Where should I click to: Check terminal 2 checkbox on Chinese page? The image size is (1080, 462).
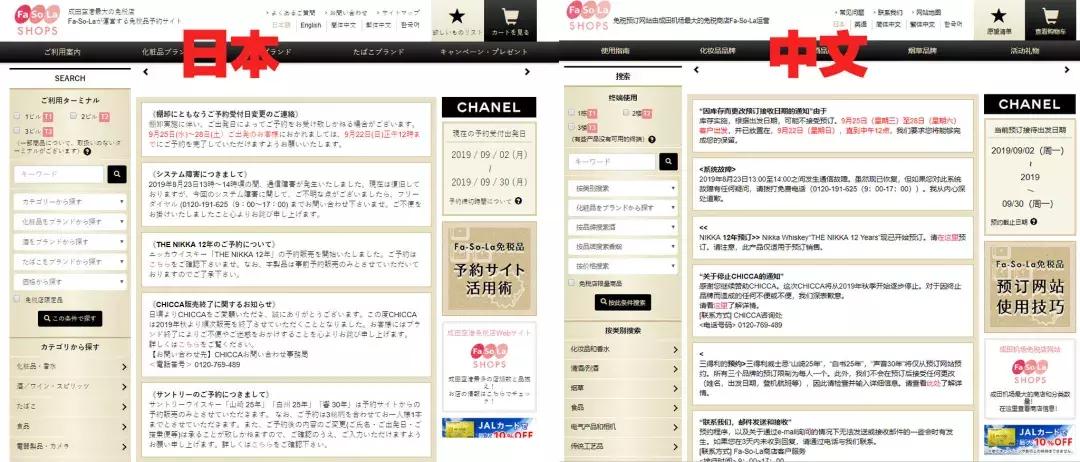[x=626, y=112]
